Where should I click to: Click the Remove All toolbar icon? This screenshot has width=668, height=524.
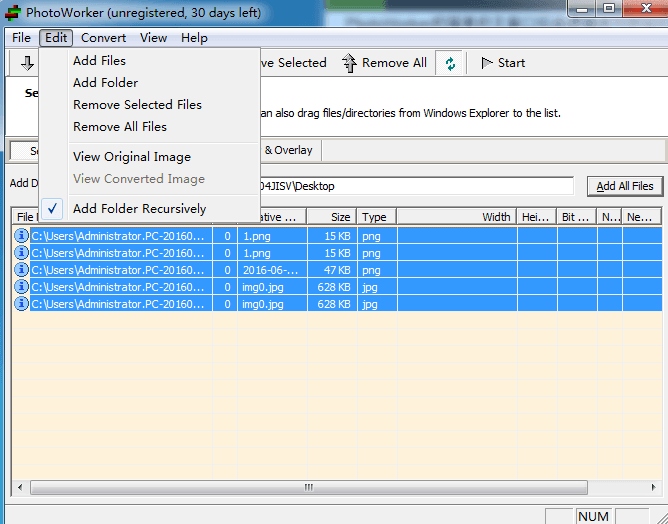349,63
